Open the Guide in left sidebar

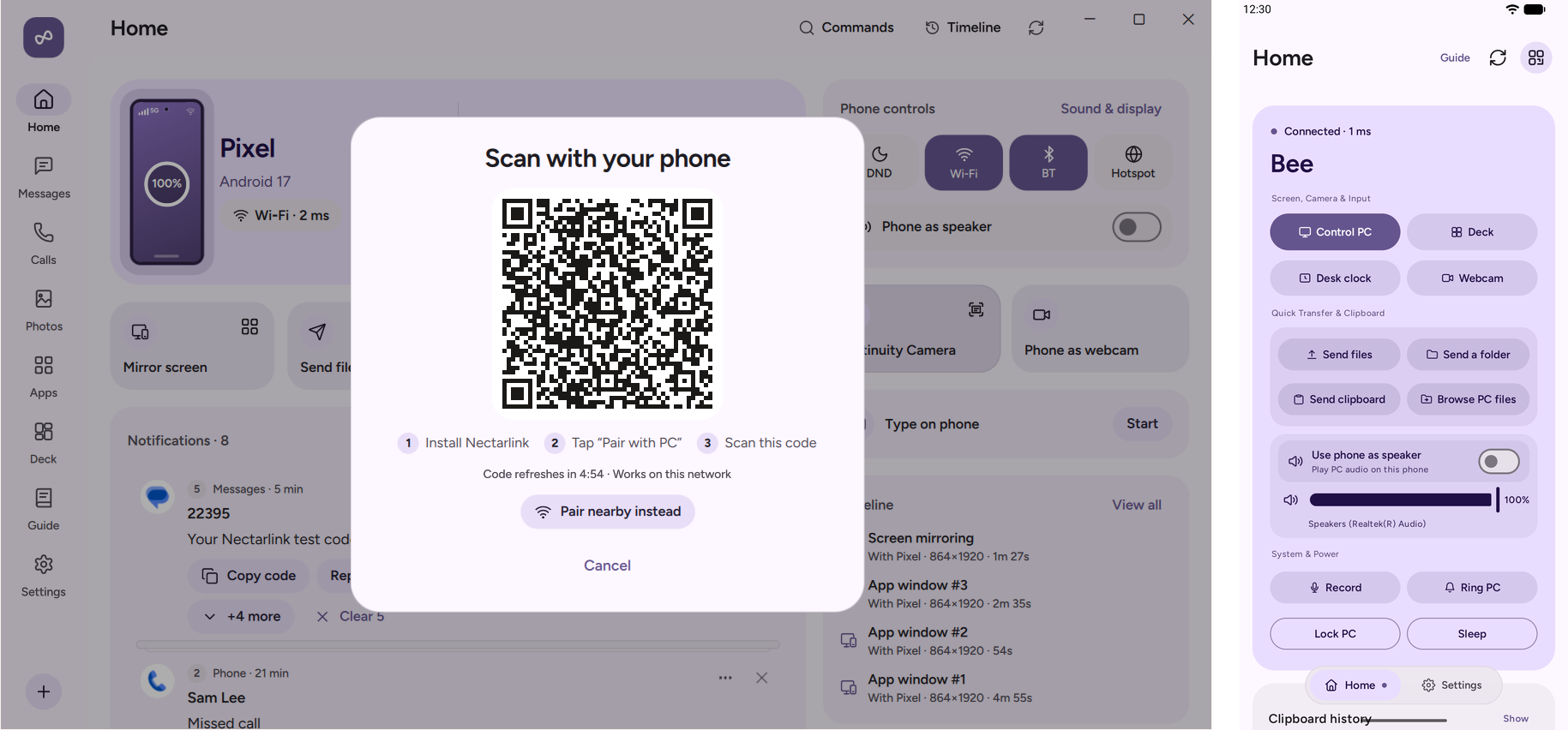(44, 510)
